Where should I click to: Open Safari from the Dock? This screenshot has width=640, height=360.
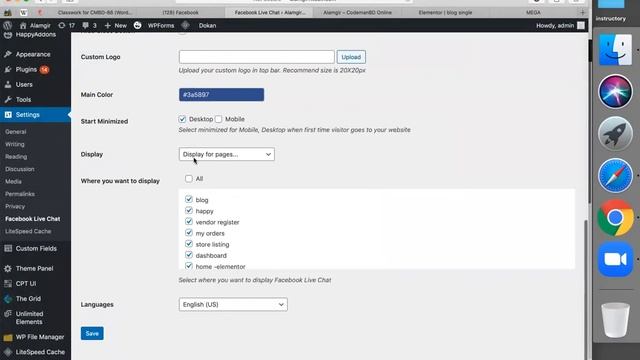[x=615, y=176]
